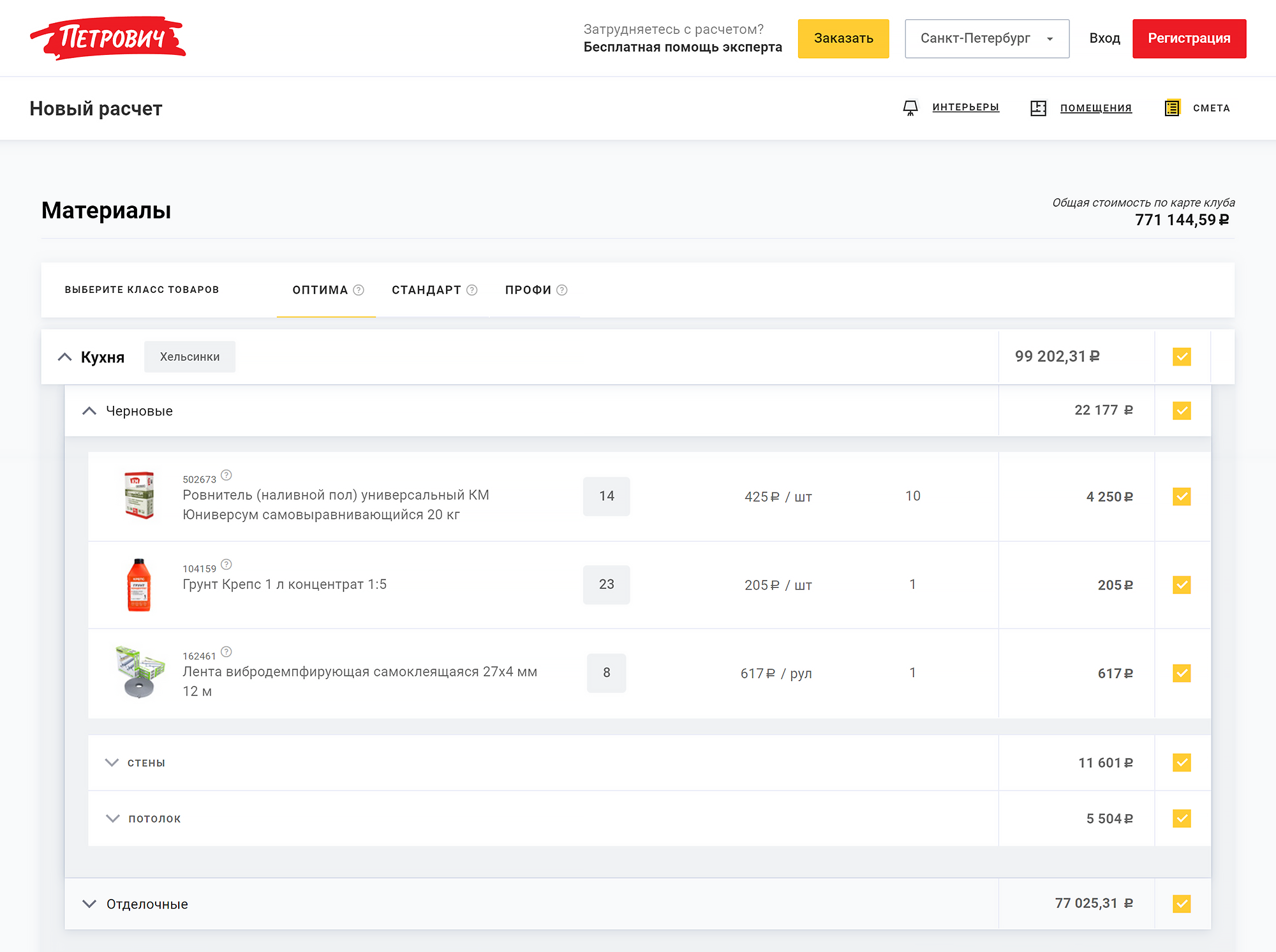1276x952 pixels.
Task: Click alternatives count 23 for Грунт Крепс
Action: 607,584
